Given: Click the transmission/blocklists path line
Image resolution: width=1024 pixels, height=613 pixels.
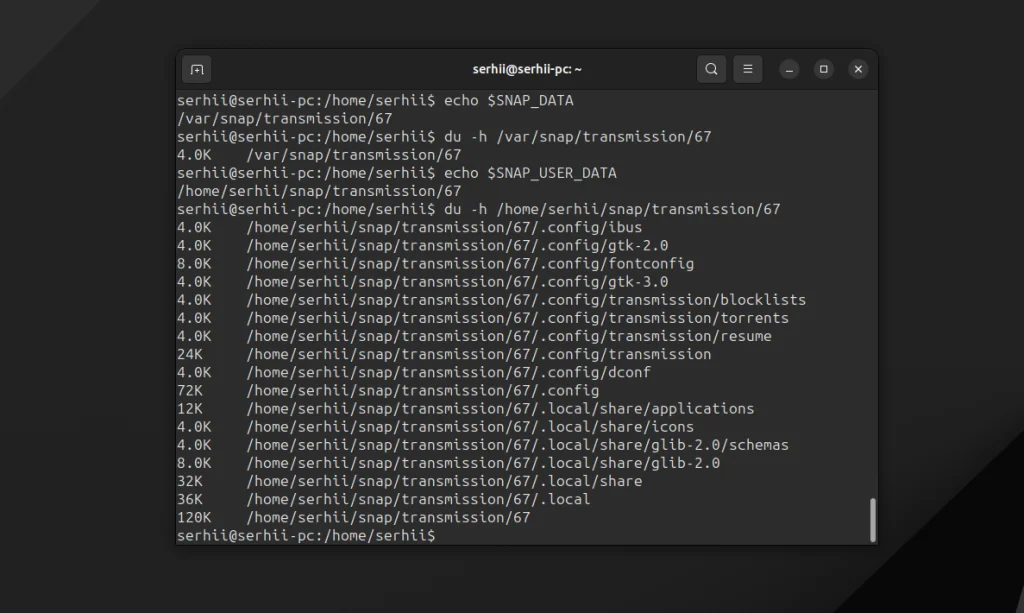Looking at the screenshot, I should pyautogui.click(x=526, y=300).
